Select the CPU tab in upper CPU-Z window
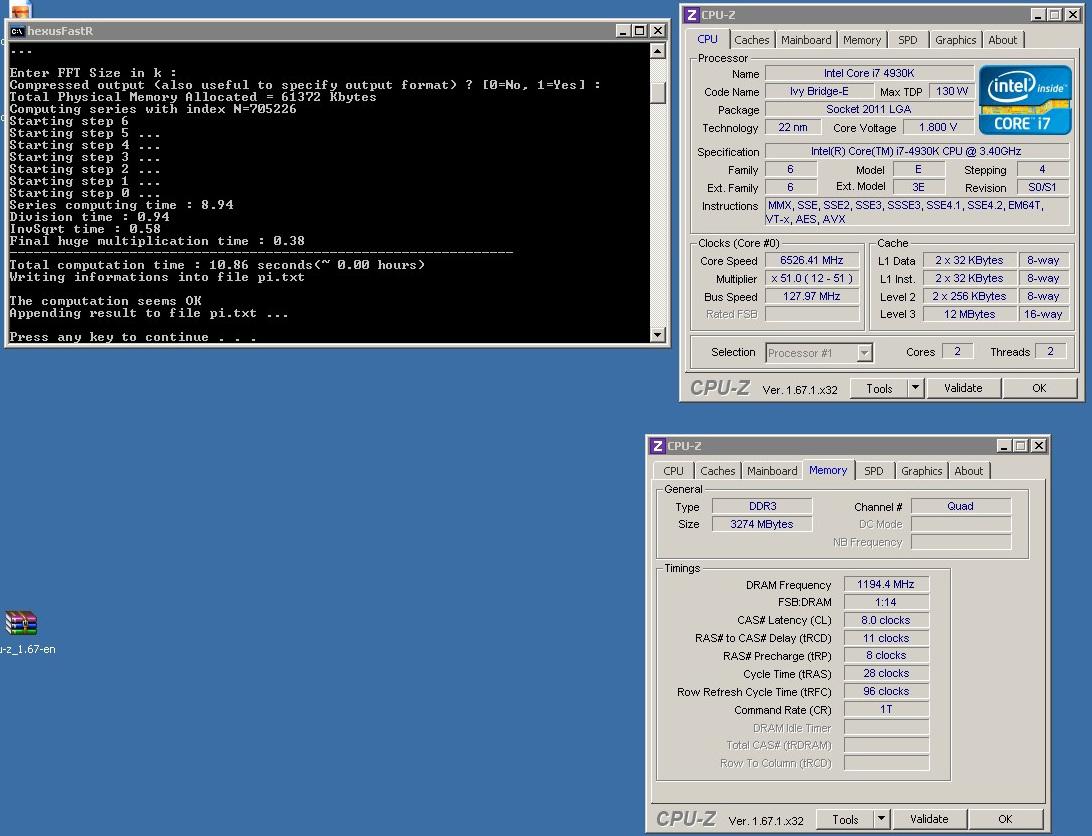 point(708,39)
